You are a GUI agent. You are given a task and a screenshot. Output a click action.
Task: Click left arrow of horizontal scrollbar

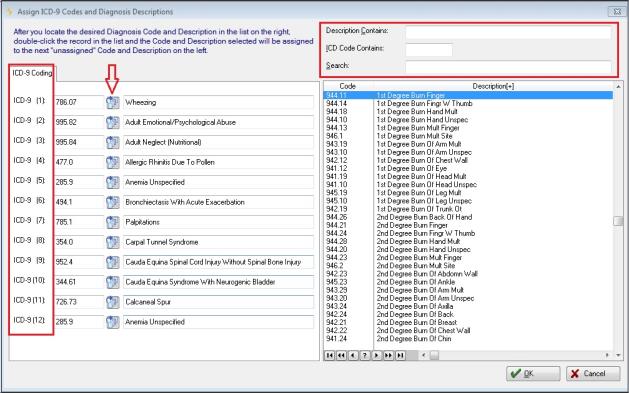point(424,355)
